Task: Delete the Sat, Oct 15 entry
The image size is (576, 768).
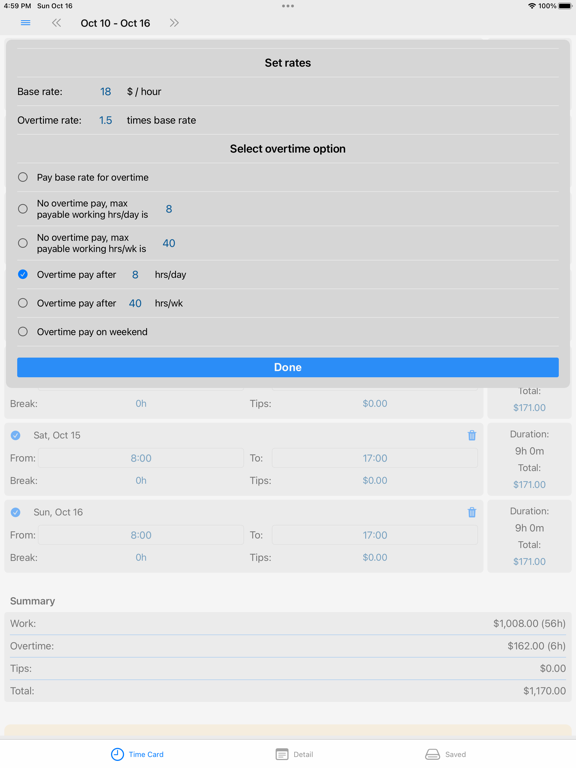Action: tap(472, 435)
